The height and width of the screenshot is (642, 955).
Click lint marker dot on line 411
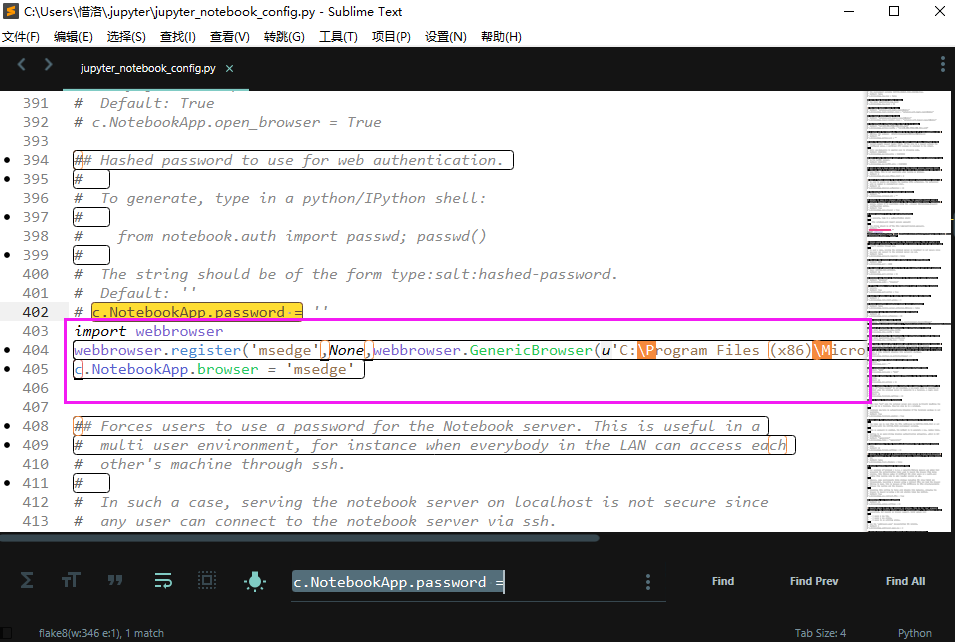click(7, 483)
